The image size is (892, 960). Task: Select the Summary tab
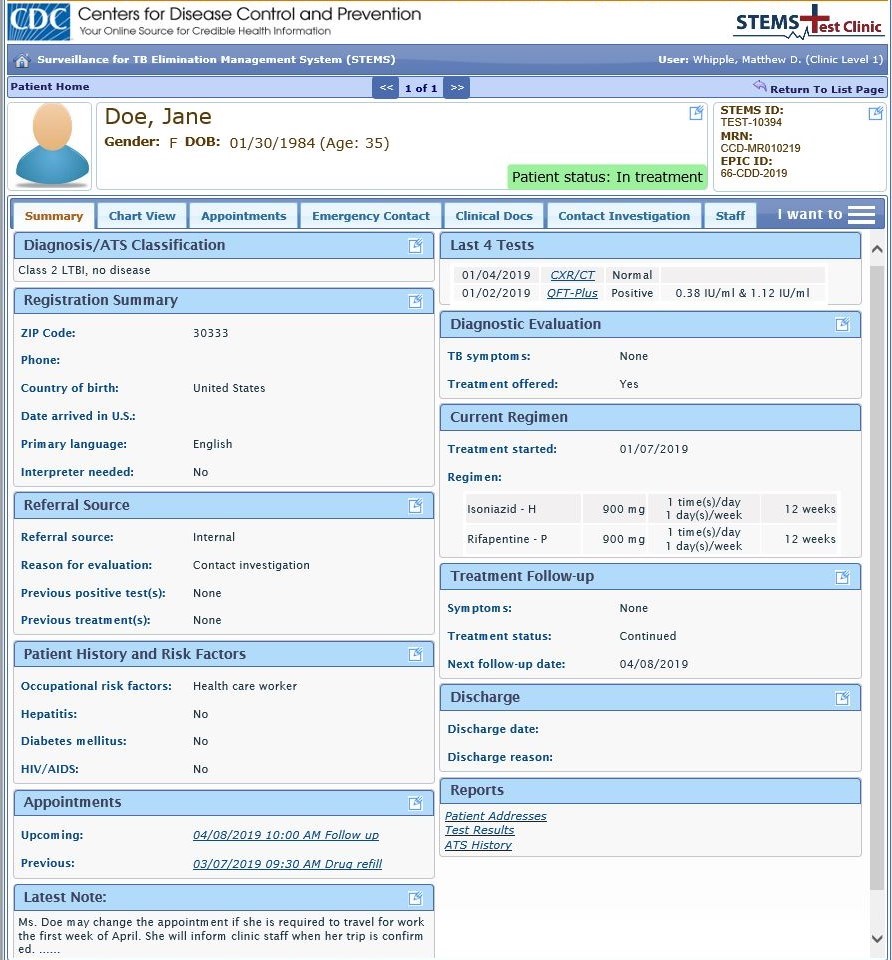[54, 216]
